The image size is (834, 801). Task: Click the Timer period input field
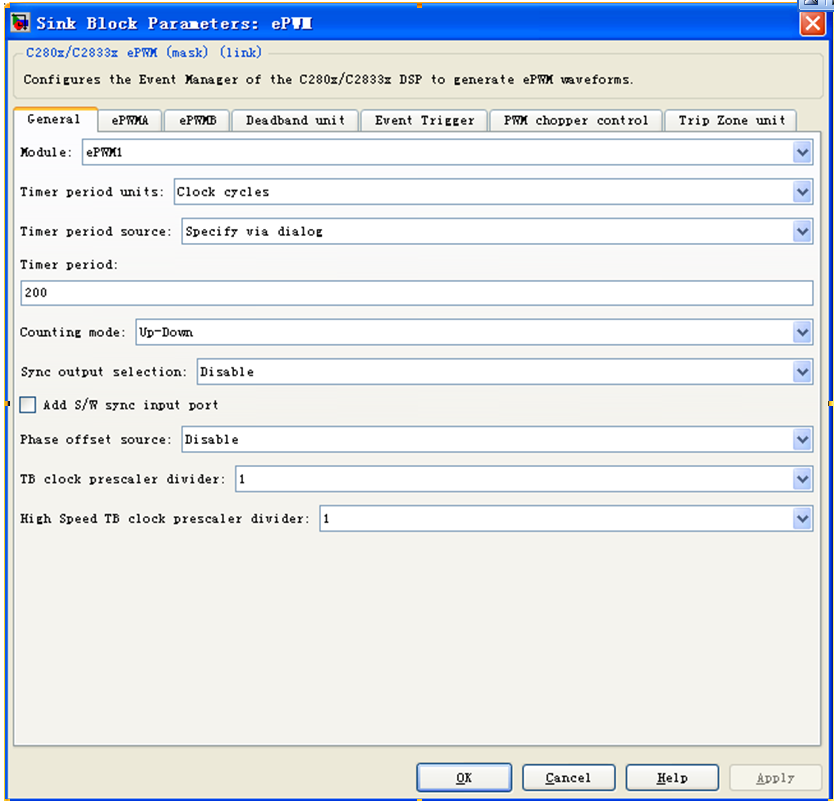click(416, 293)
